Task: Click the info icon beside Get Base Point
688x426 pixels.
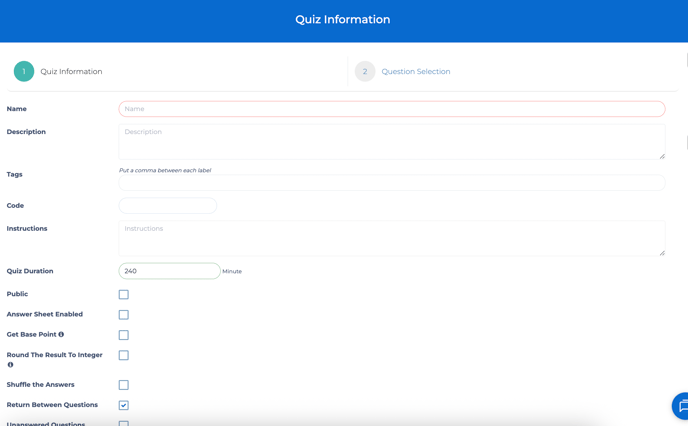Action: coord(61,335)
